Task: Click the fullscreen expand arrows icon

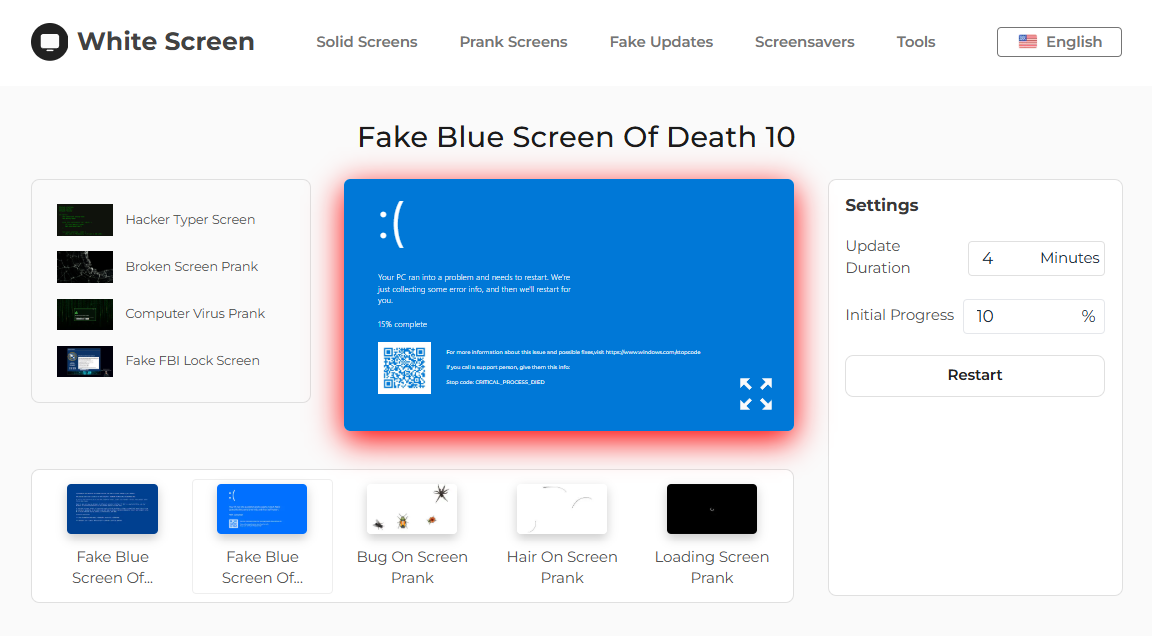Action: pos(756,394)
